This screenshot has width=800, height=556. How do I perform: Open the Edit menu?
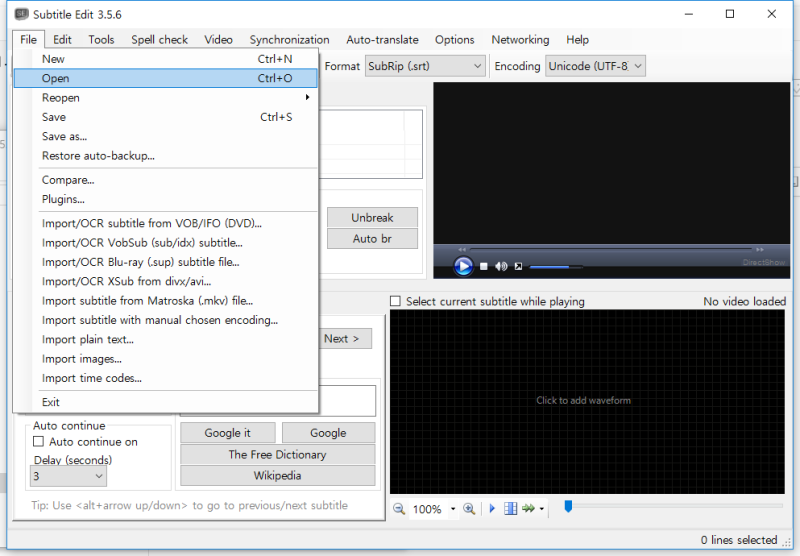click(x=62, y=40)
